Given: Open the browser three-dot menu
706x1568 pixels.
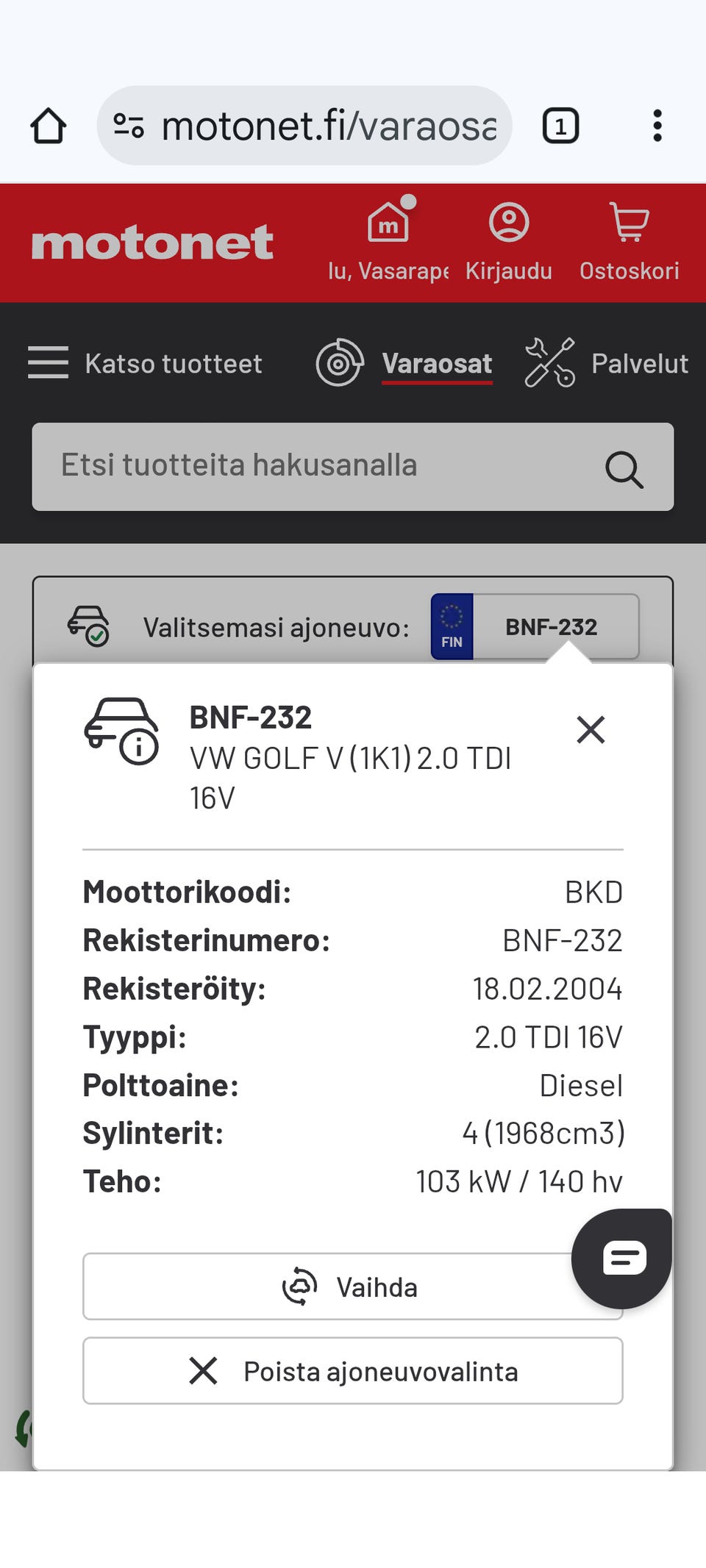Looking at the screenshot, I should point(657,126).
